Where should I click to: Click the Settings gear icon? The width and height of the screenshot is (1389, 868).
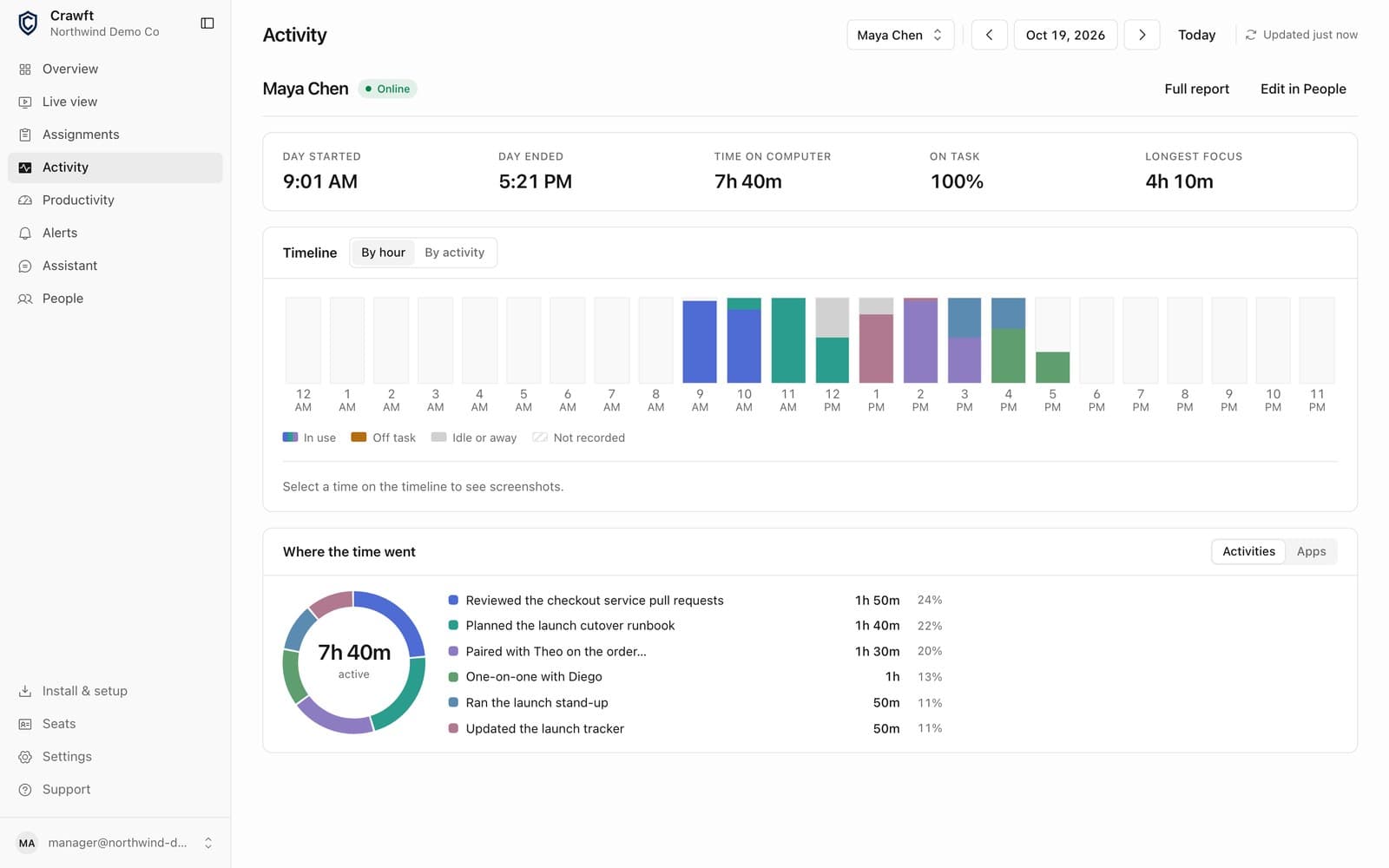point(25,757)
